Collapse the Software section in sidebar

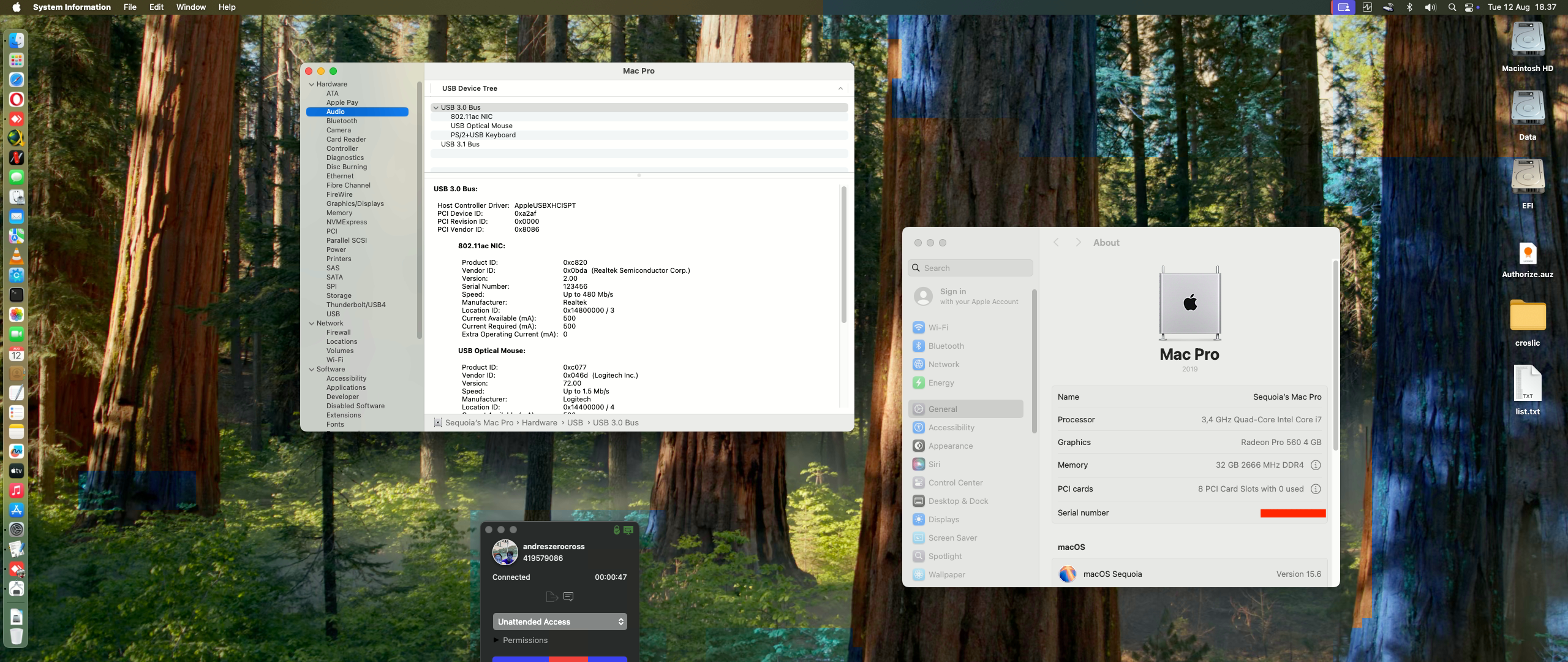point(311,370)
